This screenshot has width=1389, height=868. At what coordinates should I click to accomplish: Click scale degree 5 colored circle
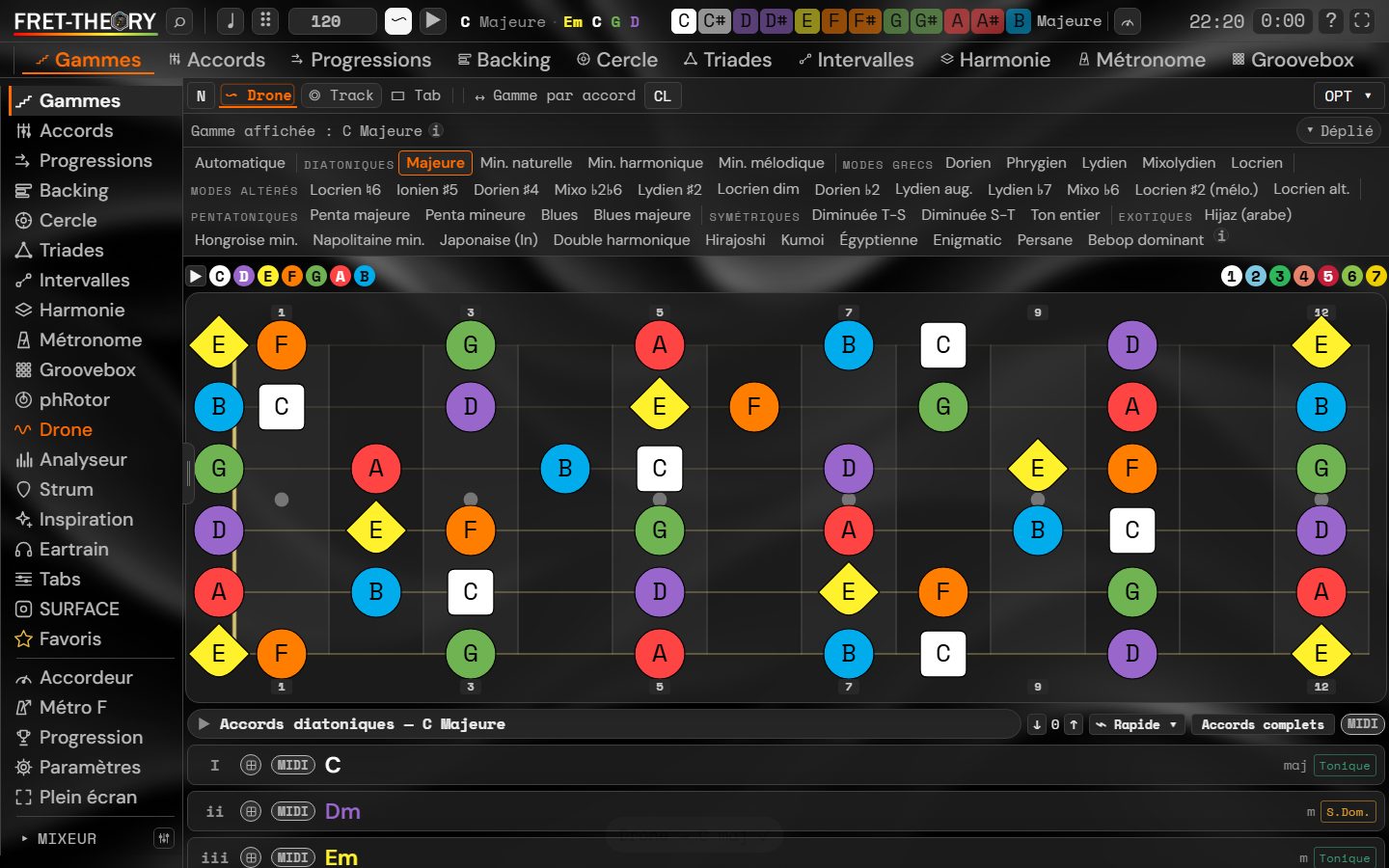click(x=1328, y=276)
